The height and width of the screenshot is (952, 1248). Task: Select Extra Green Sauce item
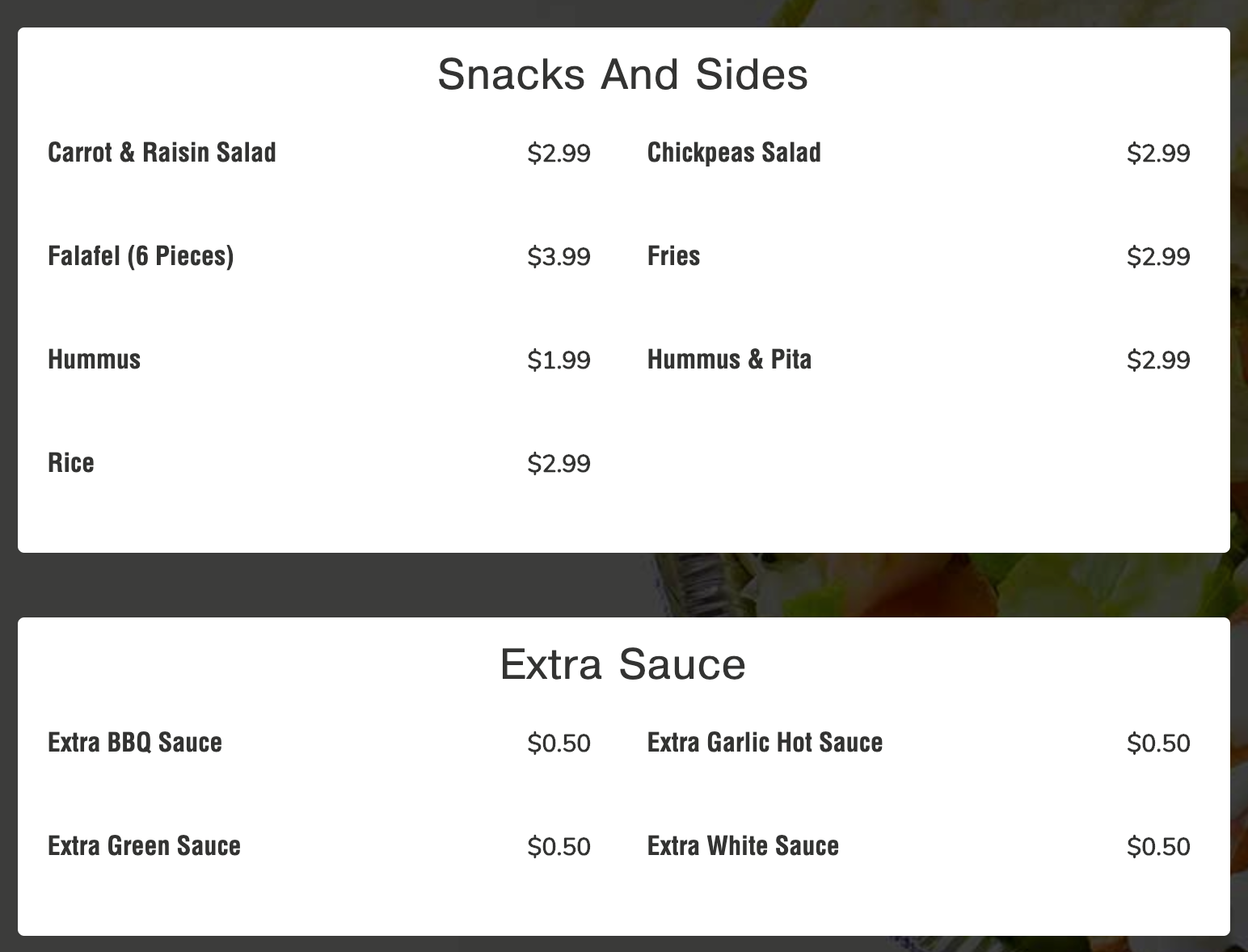pos(144,846)
